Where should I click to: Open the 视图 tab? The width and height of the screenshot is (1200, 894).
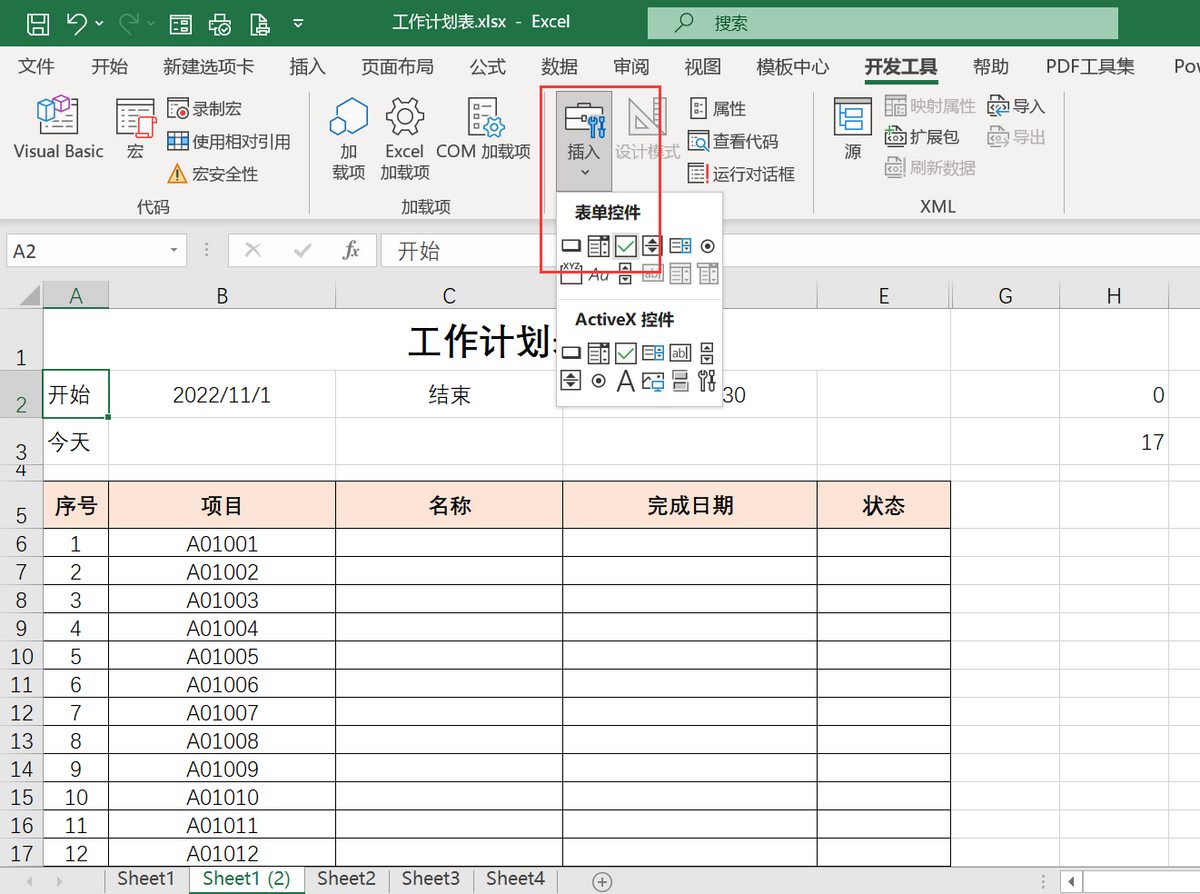tap(703, 67)
